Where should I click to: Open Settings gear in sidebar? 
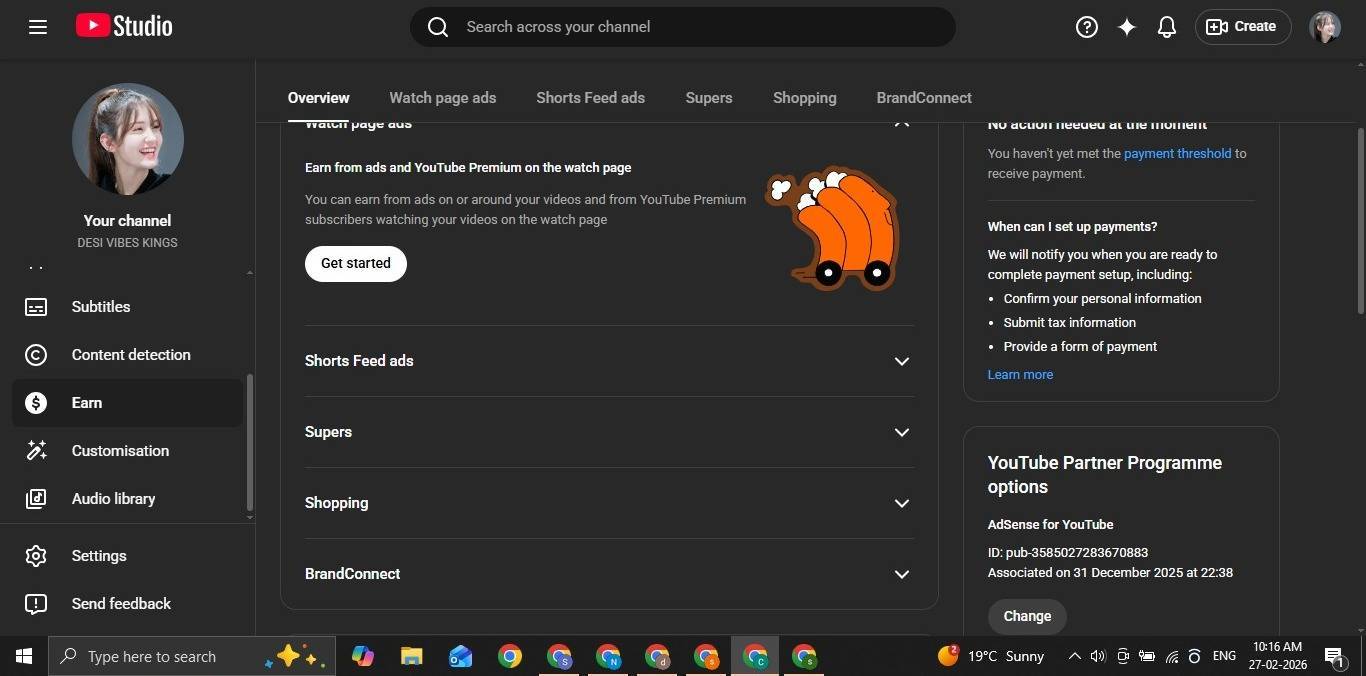click(98, 556)
